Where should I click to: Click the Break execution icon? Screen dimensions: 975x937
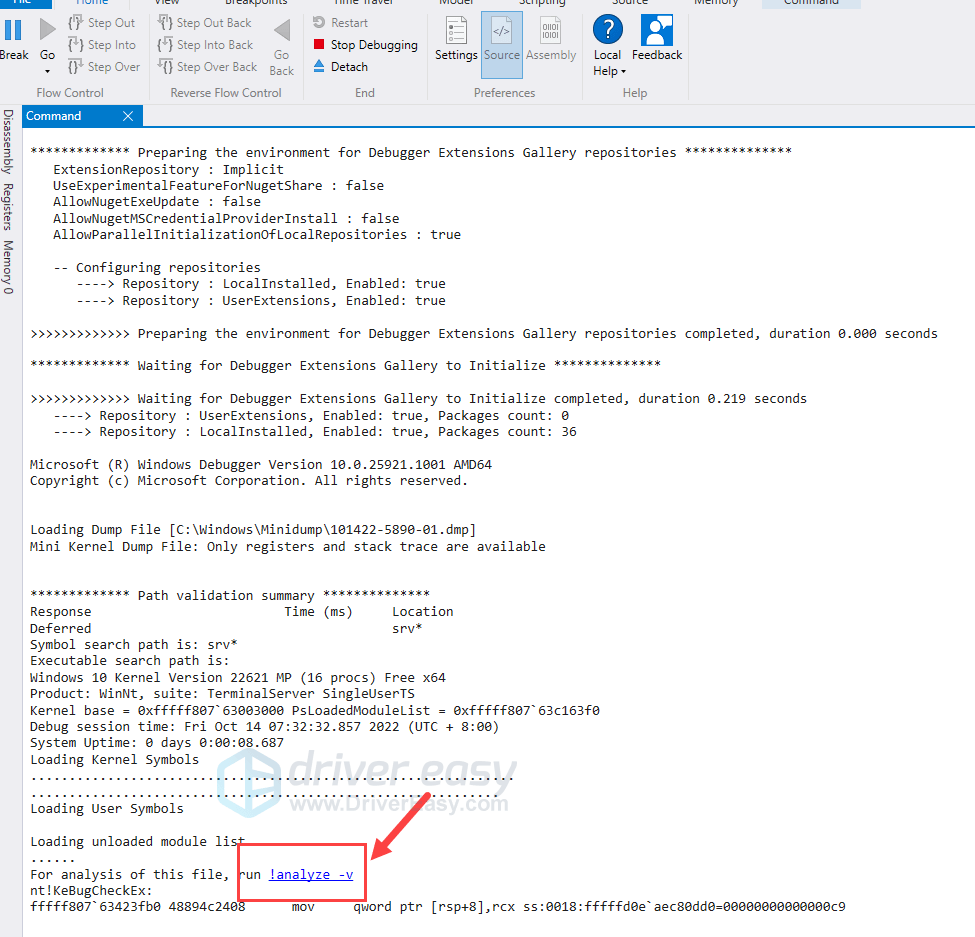pos(14,32)
